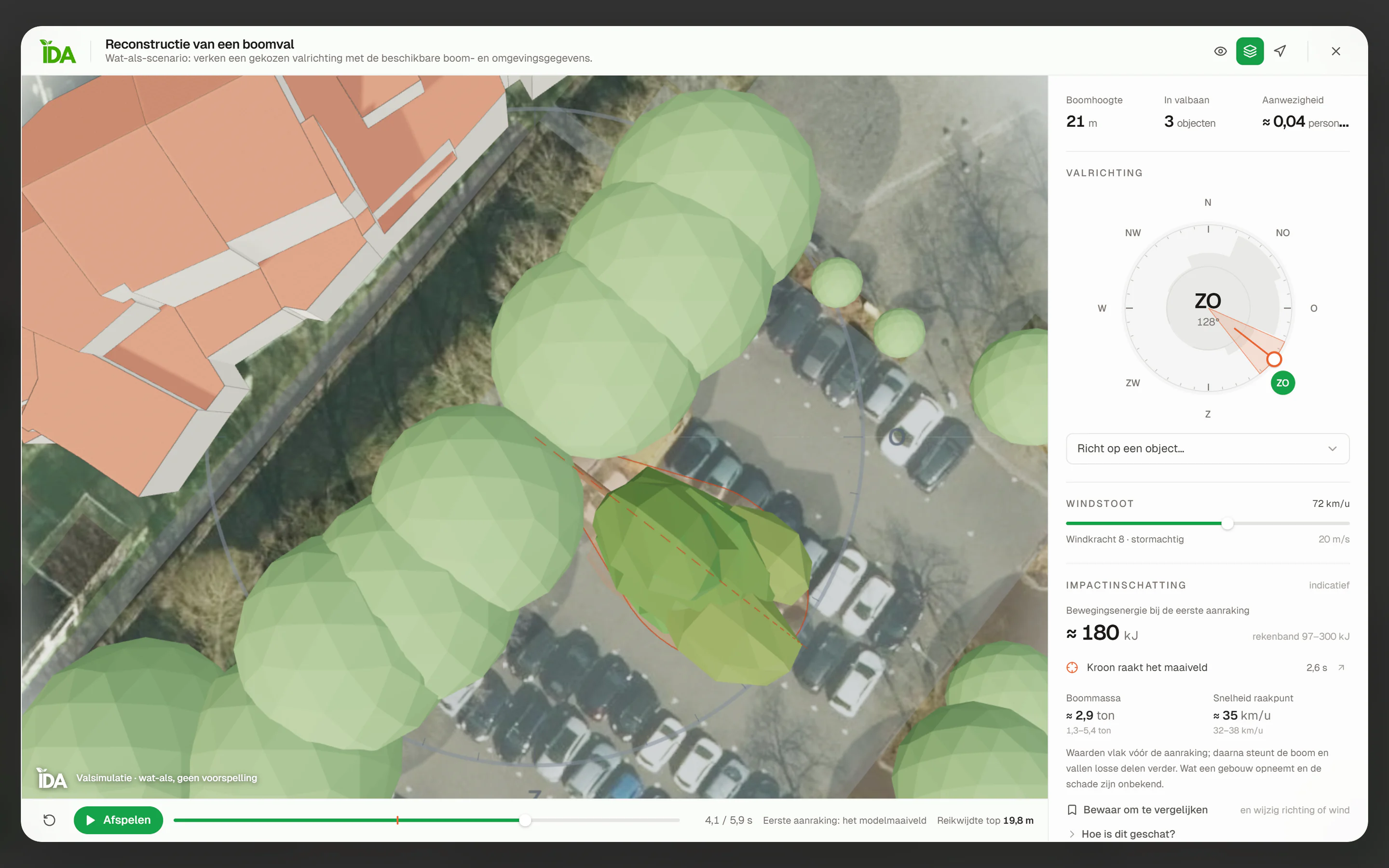Viewport: 1389px width, 868px height.
Task: Select the green ZO compass direction badge
Action: [x=1282, y=383]
